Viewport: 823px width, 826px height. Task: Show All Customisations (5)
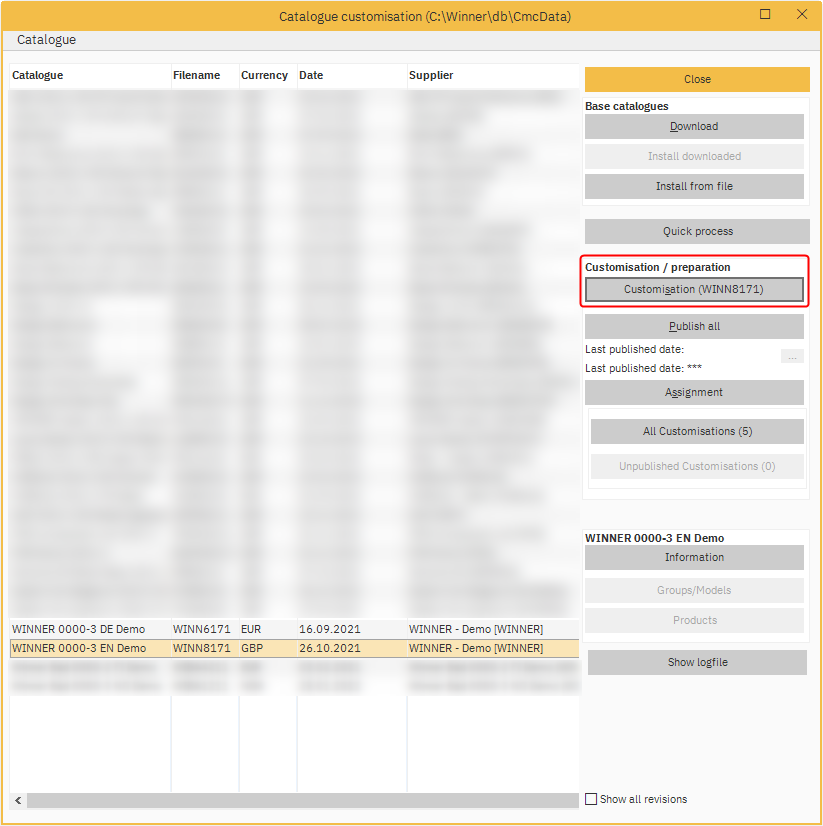pyautogui.click(x=697, y=431)
